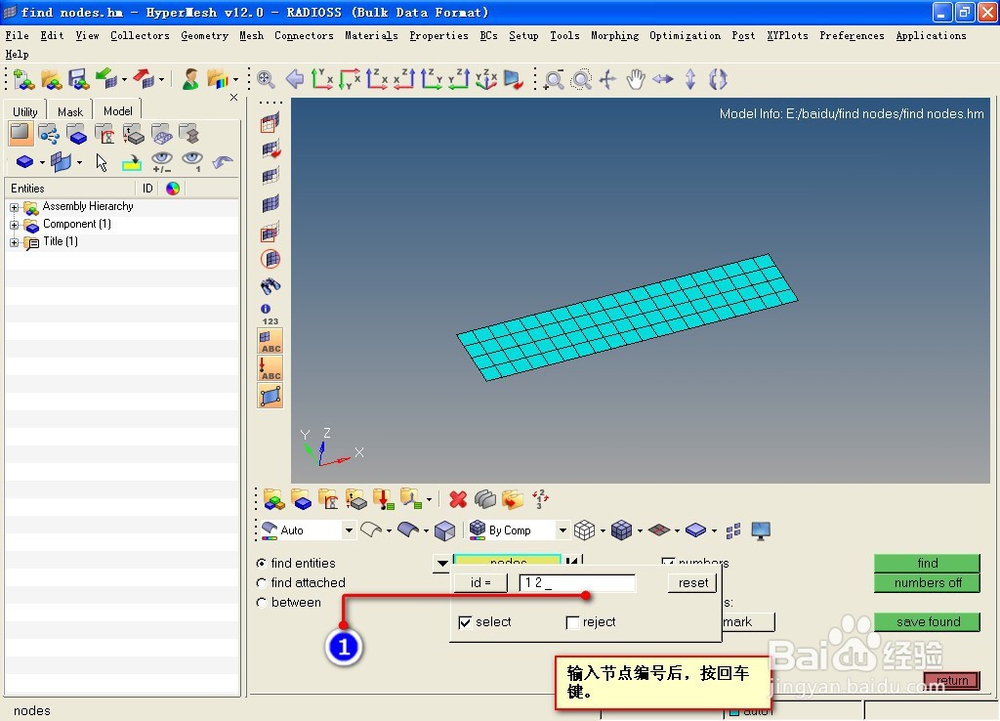Screen dimensions: 1000x721
Task: Click the save found button
Action: (927, 622)
